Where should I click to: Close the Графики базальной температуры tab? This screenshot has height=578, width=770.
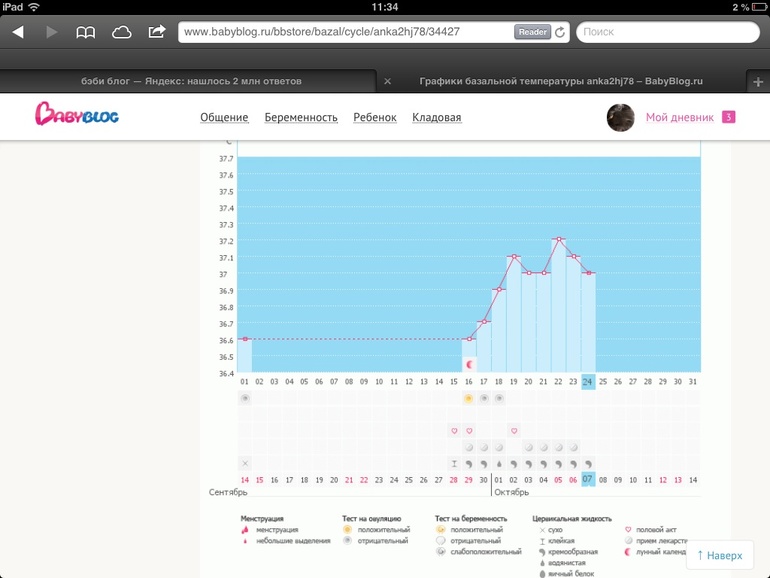click(387, 81)
